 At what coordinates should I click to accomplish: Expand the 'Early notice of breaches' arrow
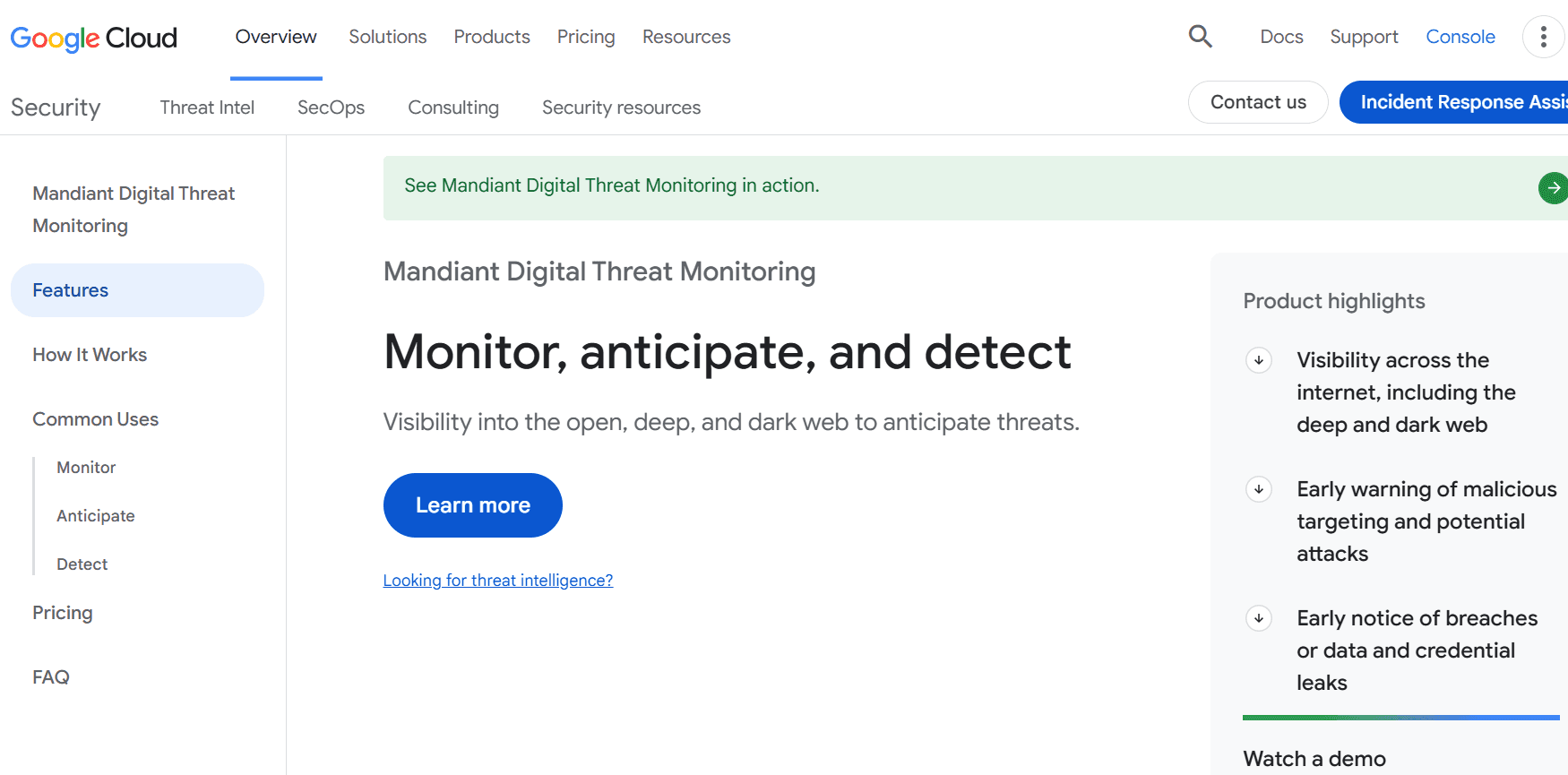pyautogui.click(x=1259, y=618)
